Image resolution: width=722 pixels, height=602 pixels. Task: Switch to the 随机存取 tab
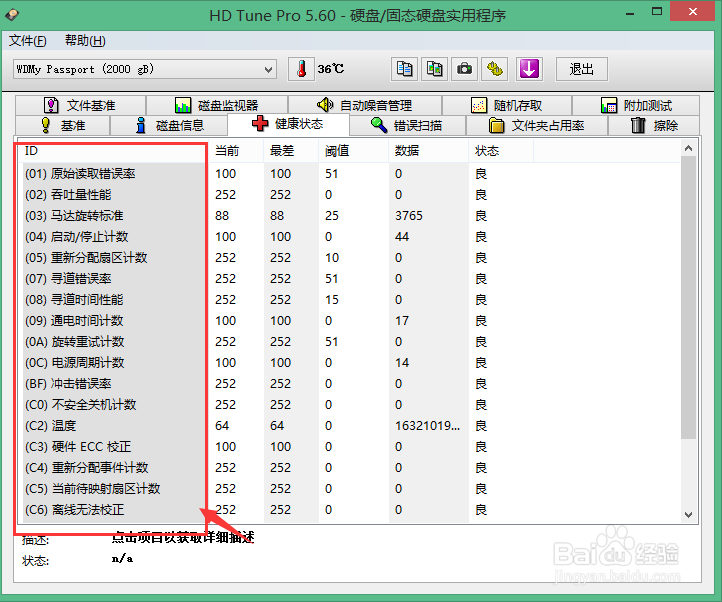[507, 105]
